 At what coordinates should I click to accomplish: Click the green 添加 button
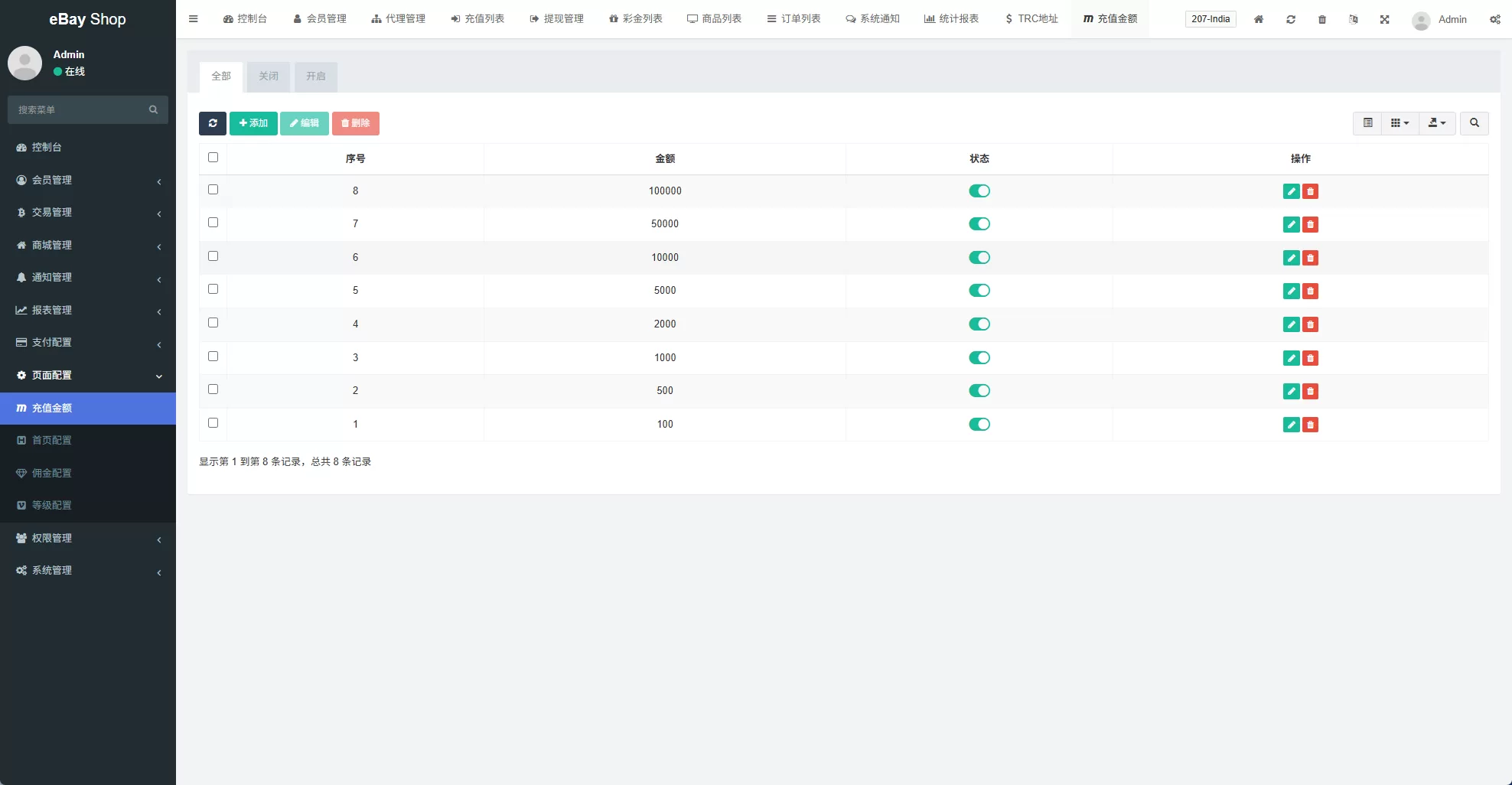coord(253,123)
